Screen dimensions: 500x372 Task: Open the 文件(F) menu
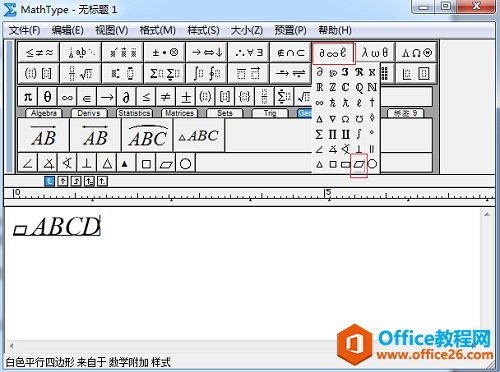point(24,30)
